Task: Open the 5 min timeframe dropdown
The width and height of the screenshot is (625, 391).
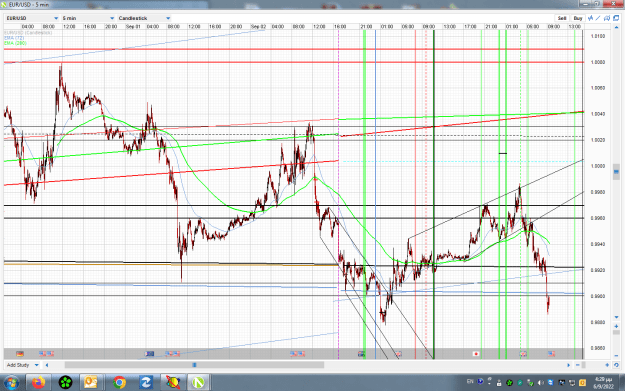Action: [88, 18]
